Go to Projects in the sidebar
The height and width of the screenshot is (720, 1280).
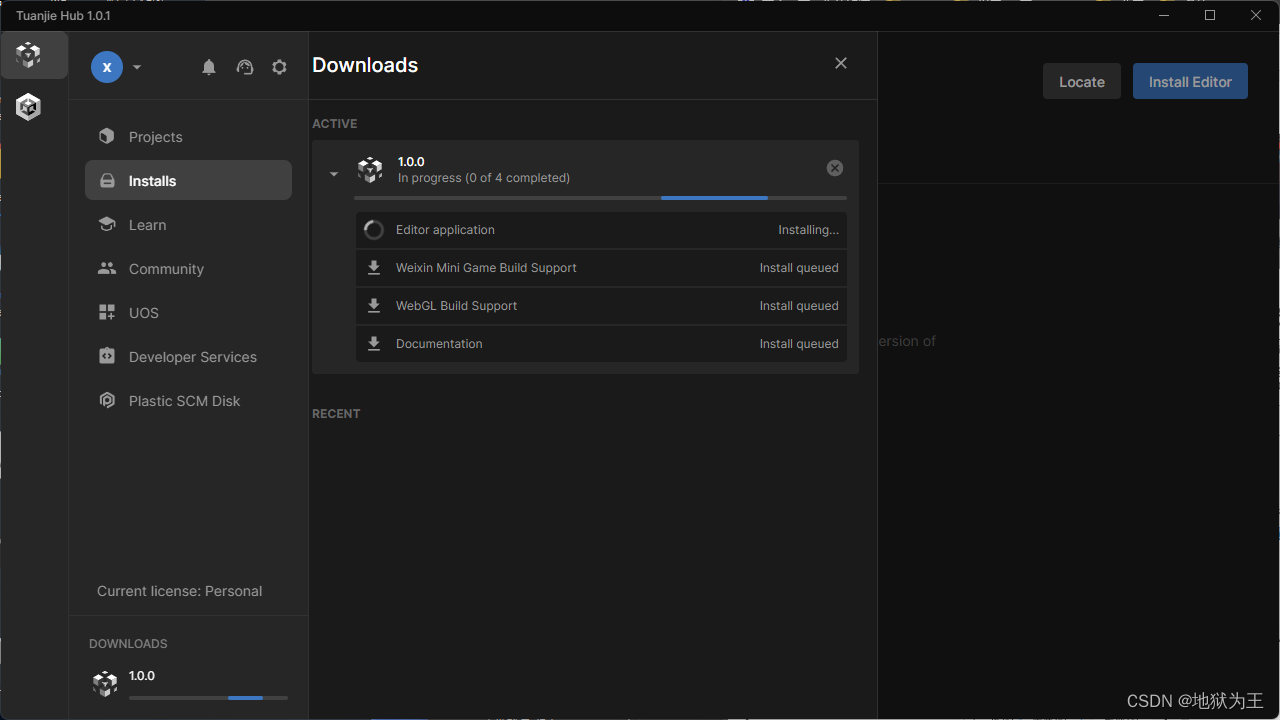[188, 137]
